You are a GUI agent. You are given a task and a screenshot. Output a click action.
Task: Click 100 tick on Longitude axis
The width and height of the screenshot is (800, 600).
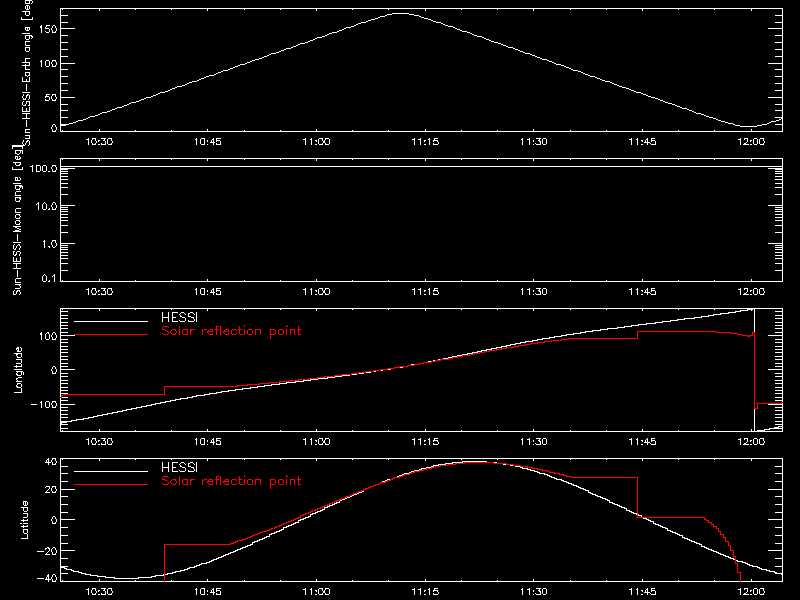coord(48,336)
